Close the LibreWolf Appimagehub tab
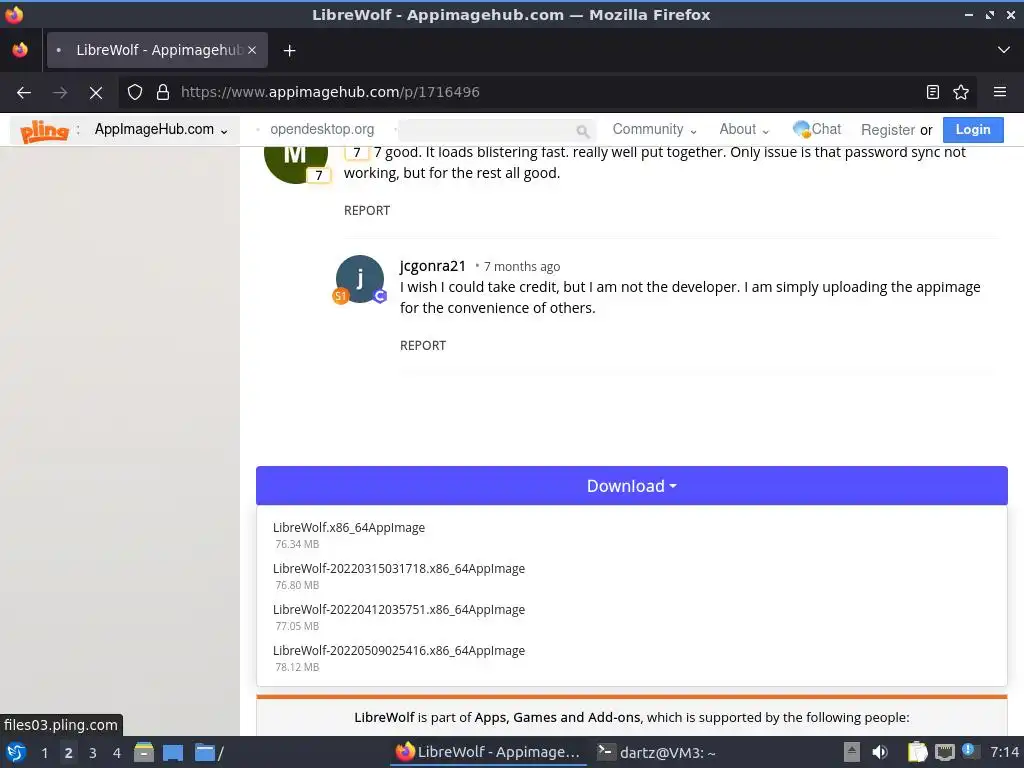The width and height of the screenshot is (1024, 768). coord(252,50)
